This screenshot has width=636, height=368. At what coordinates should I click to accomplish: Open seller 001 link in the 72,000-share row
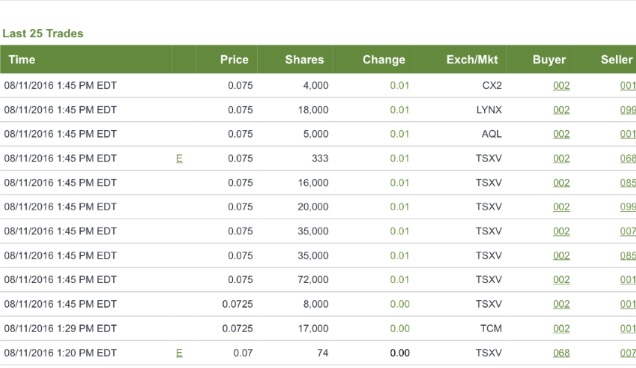click(x=628, y=280)
